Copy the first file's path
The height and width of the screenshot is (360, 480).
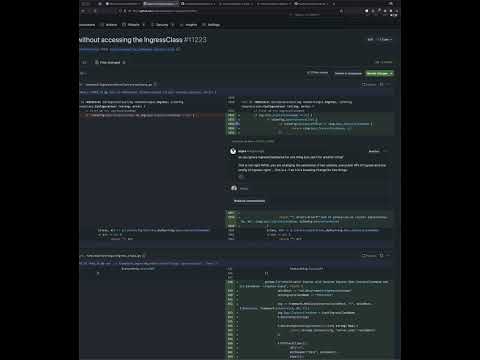click(x=155, y=84)
